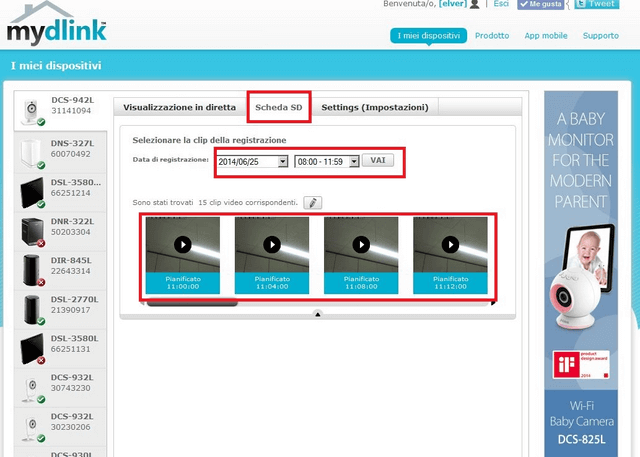Click the Pianificato 11:08:00 caption
The image size is (640, 457).
click(x=361, y=283)
